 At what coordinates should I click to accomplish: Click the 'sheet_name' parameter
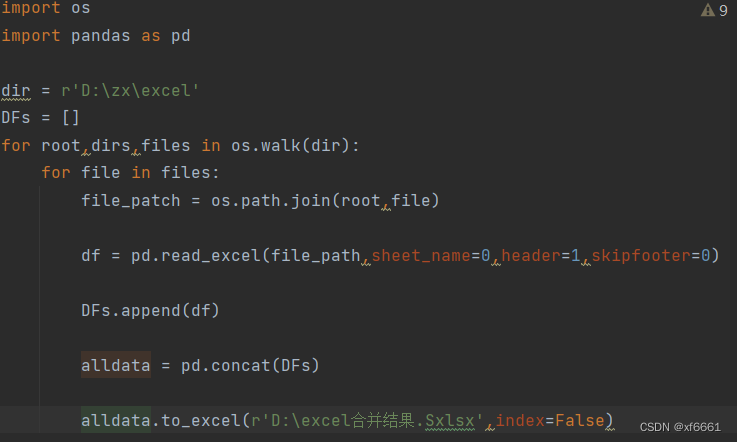(x=421, y=256)
